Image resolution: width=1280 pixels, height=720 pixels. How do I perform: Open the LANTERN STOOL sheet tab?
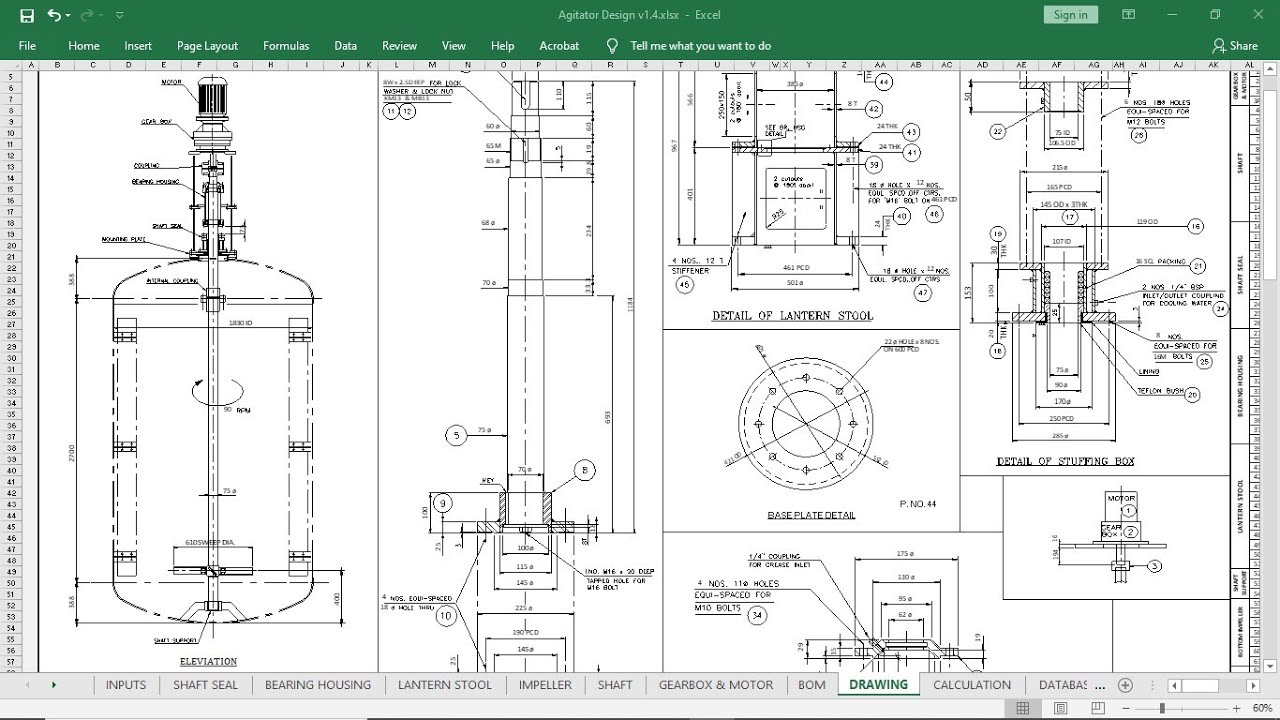[x=445, y=685]
